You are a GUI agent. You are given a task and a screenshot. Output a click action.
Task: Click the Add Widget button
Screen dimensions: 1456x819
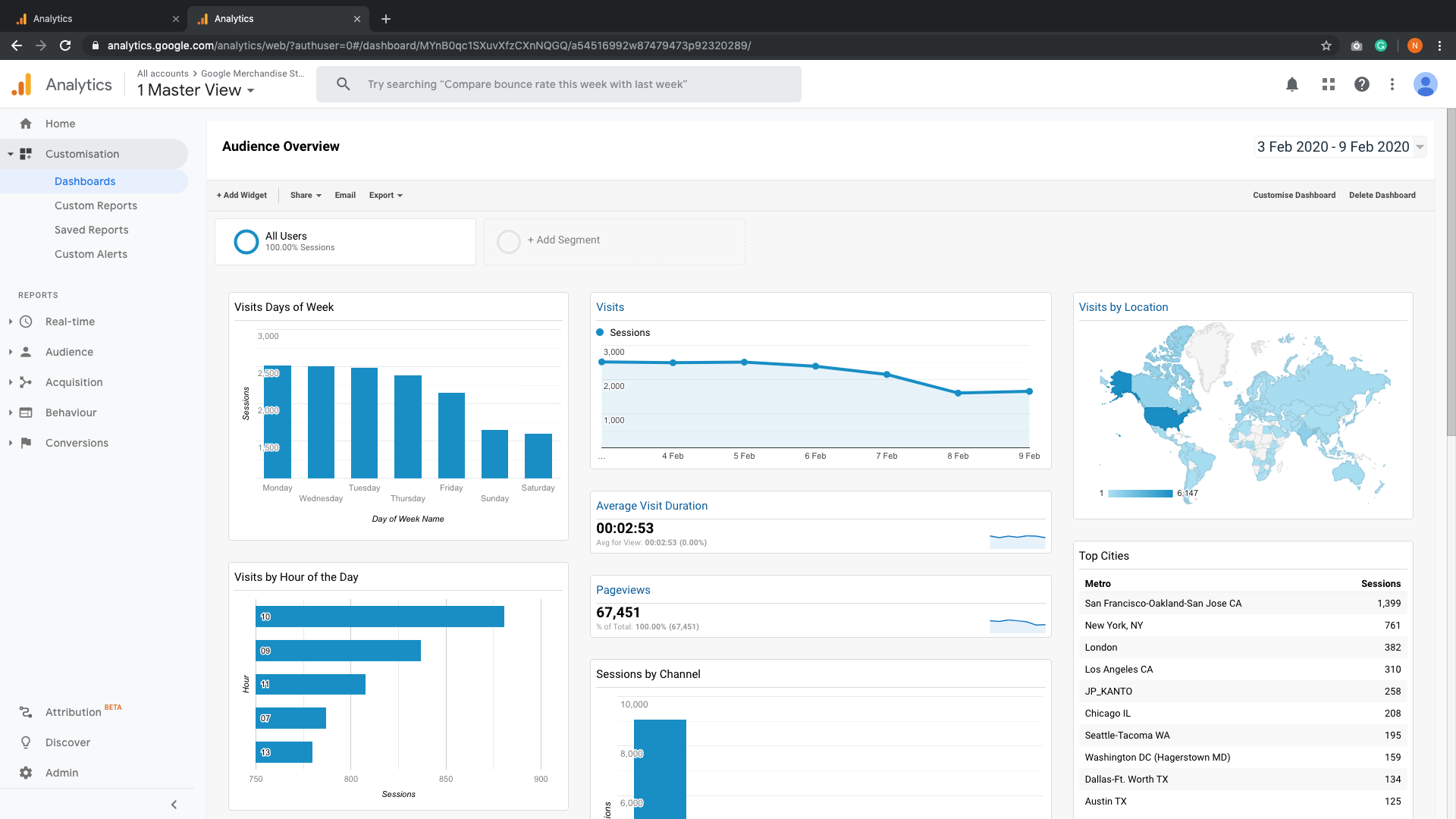[x=241, y=195]
